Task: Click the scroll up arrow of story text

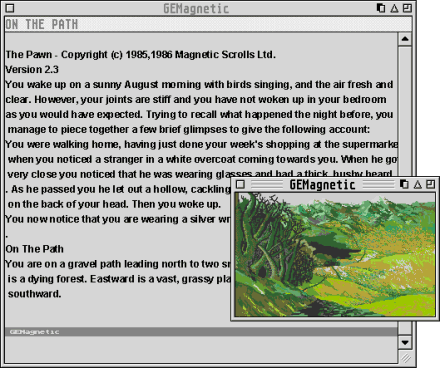Action: [405, 39]
